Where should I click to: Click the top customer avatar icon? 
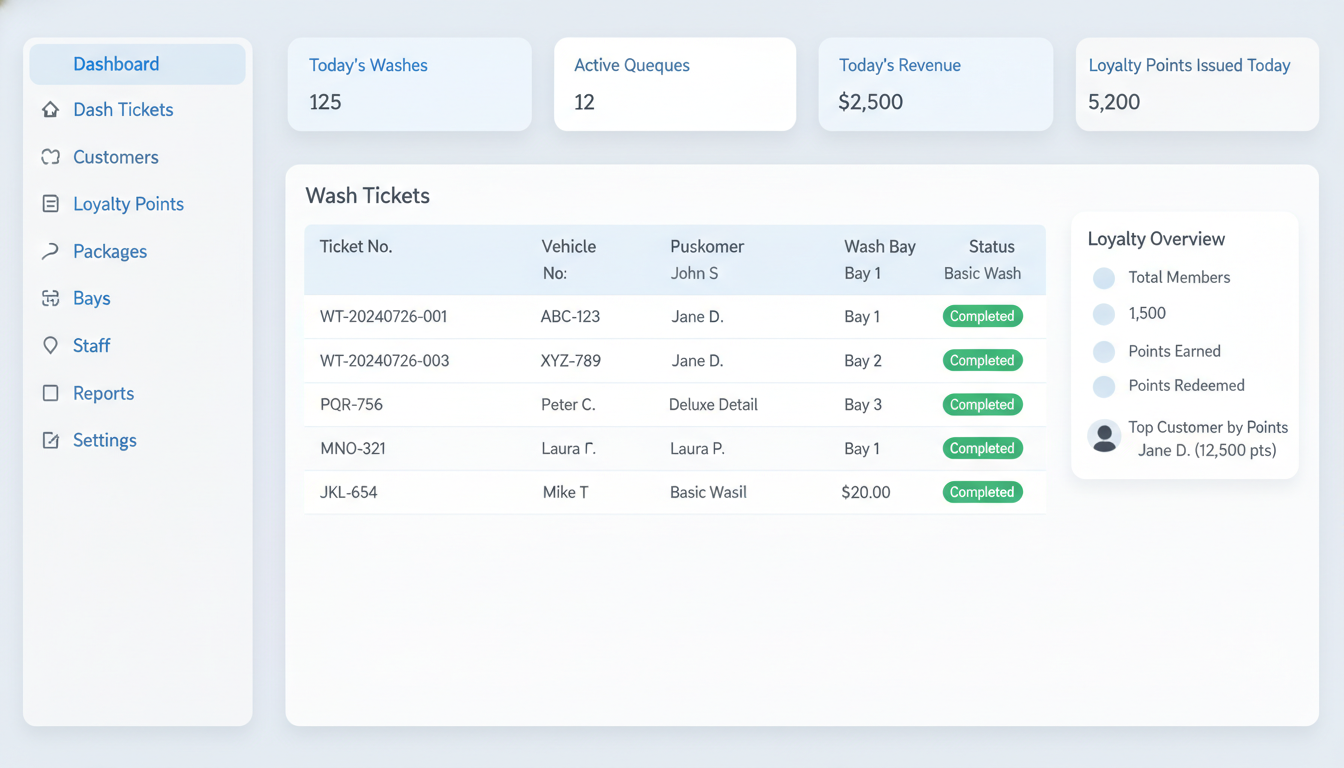tap(1104, 437)
